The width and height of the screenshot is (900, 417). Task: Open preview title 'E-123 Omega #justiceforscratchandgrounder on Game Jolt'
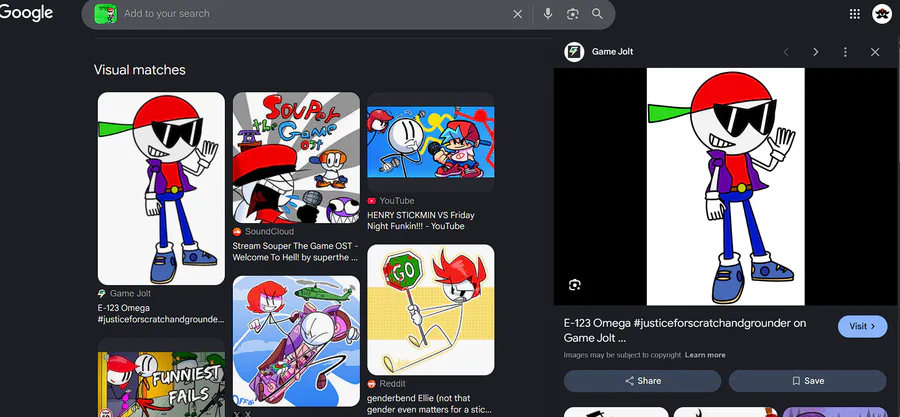(685, 330)
